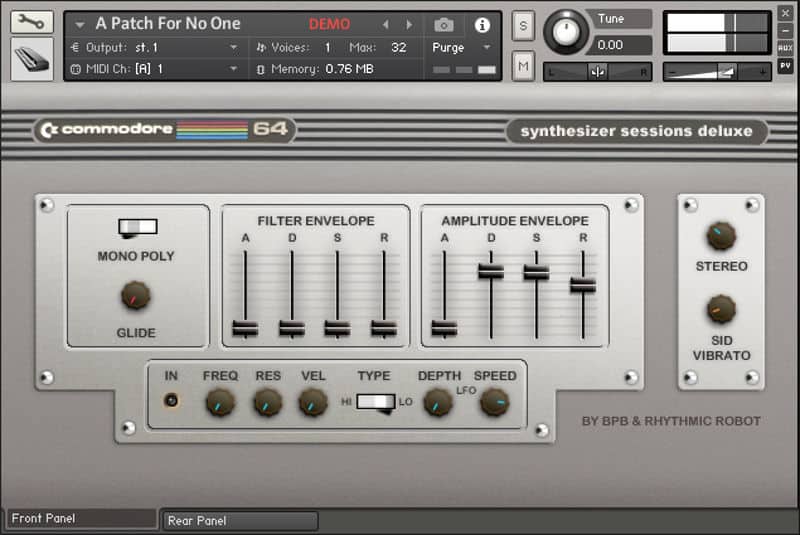Solo the instrument with S button
This screenshot has width=800, height=535.
pyautogui.click(x=522, y=27)
